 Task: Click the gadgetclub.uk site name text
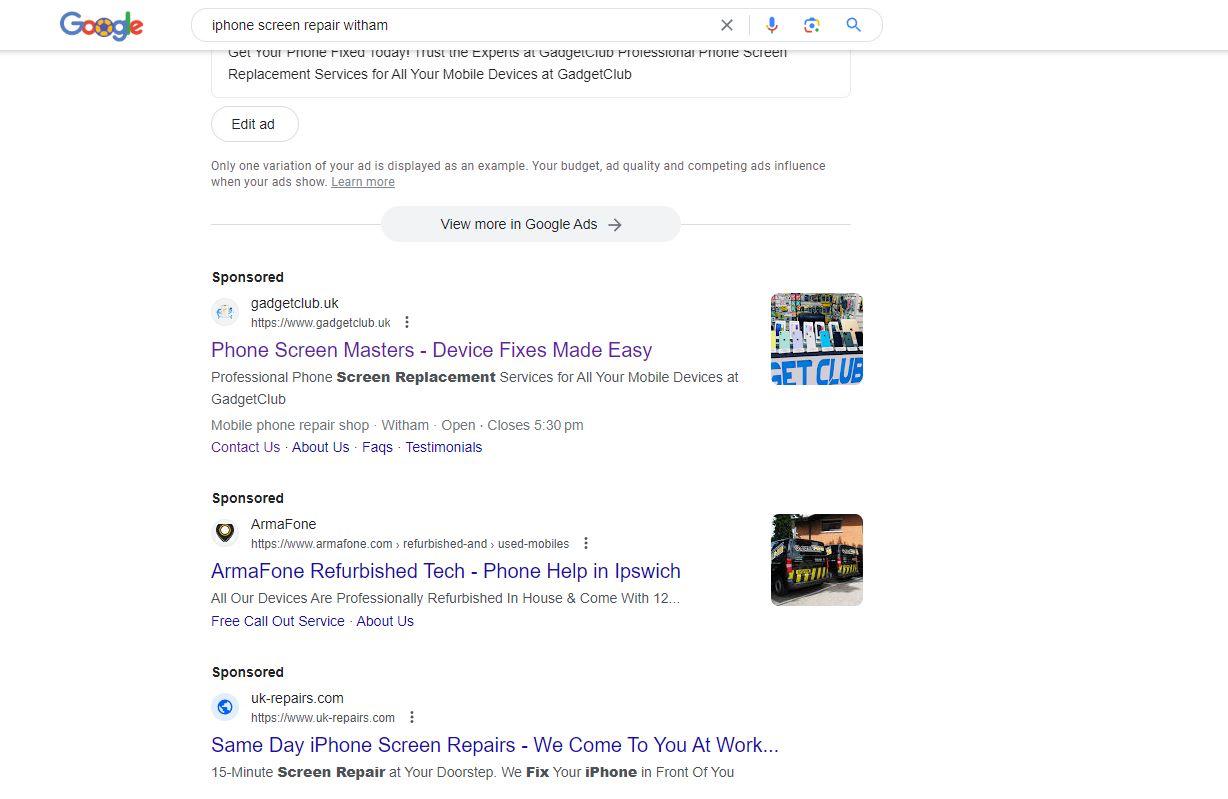coord(295,303)
